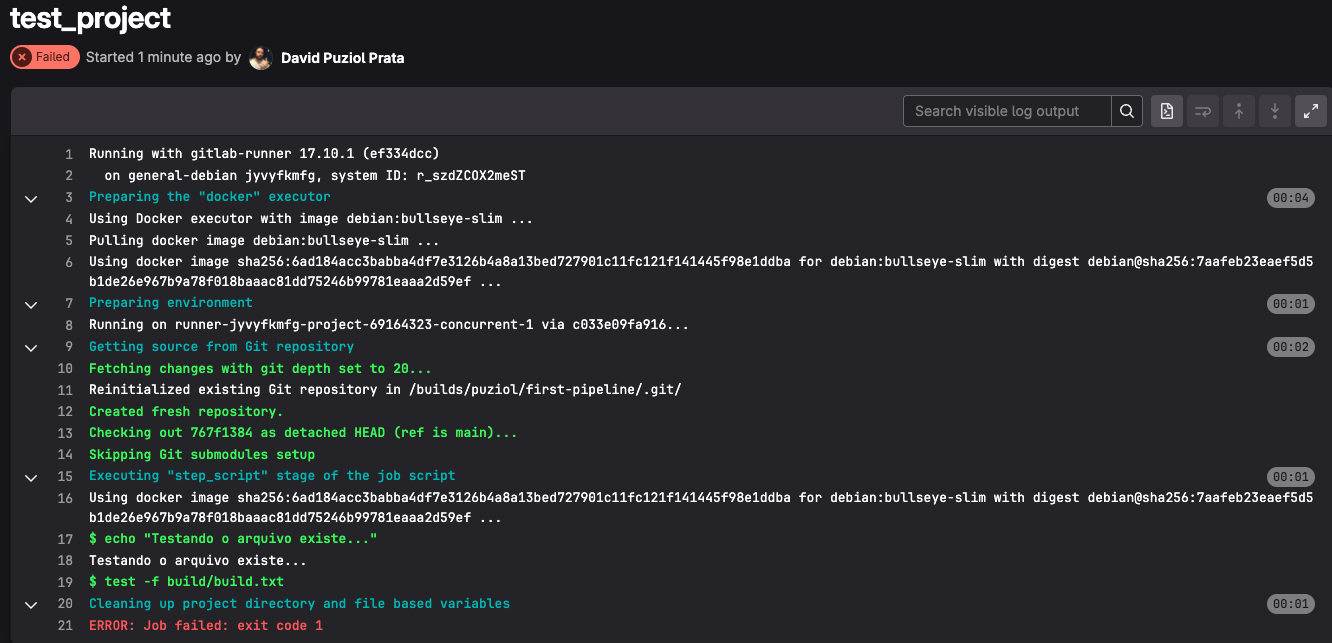Viewport: 1332px width, 643px height.
Task: Click log line number 21
Action: 66,626
